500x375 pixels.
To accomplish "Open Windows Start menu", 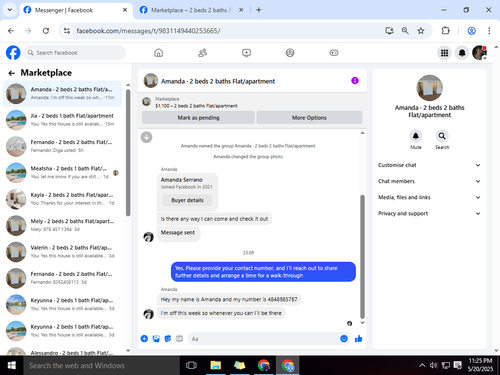I will pos(12,365).
